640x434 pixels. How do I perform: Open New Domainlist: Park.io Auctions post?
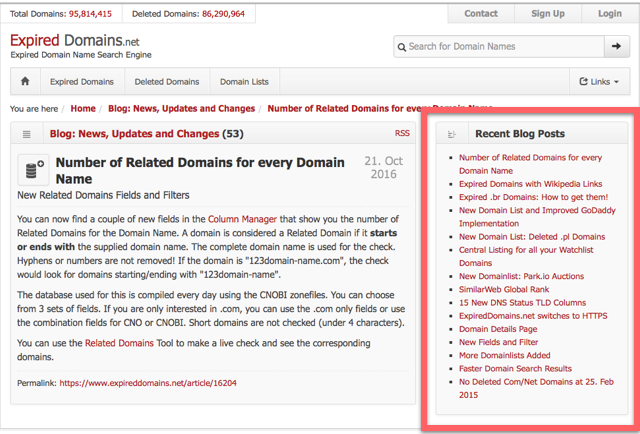(x=521, y=276)
